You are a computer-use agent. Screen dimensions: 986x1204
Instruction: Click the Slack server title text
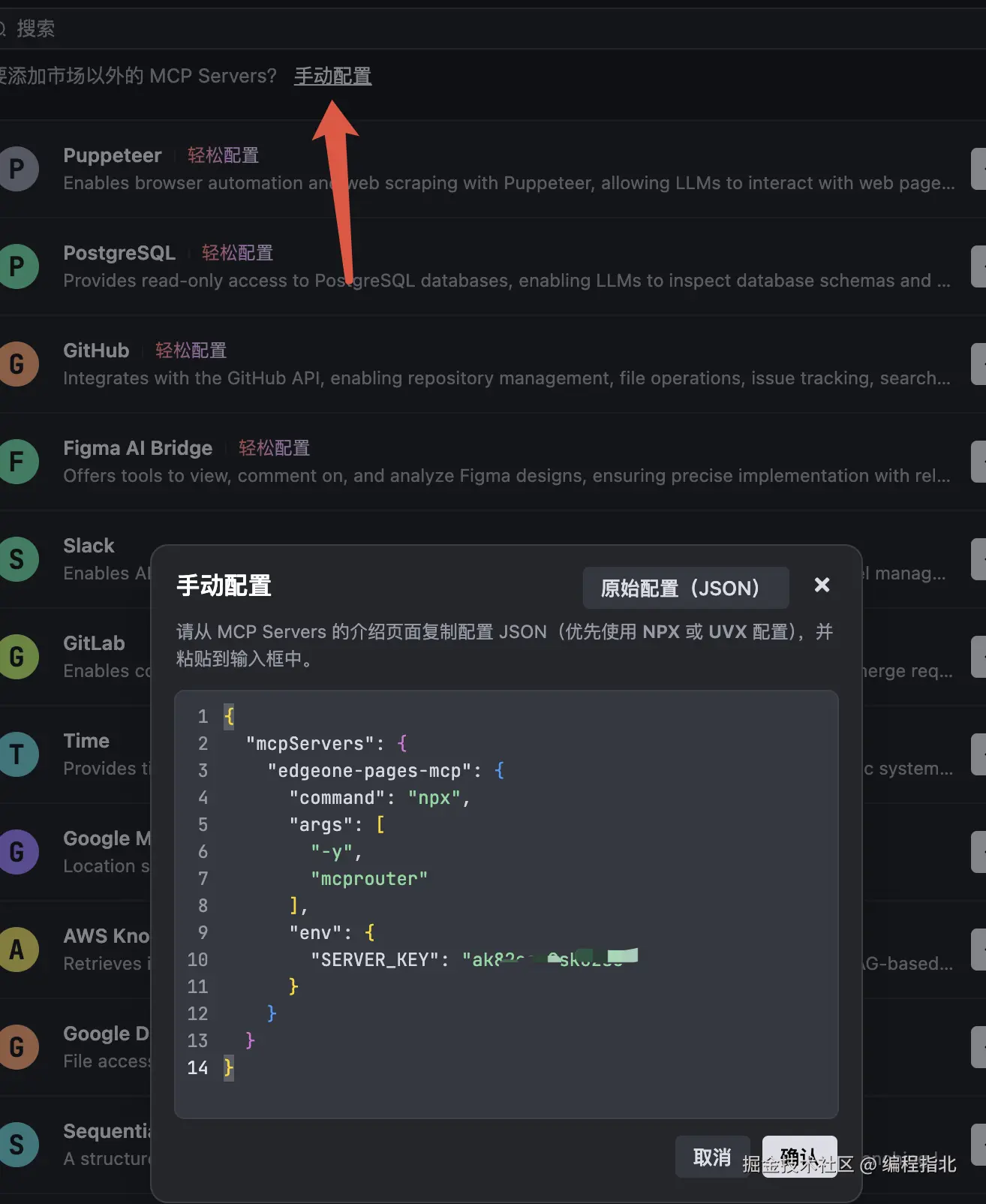point(89,546)
